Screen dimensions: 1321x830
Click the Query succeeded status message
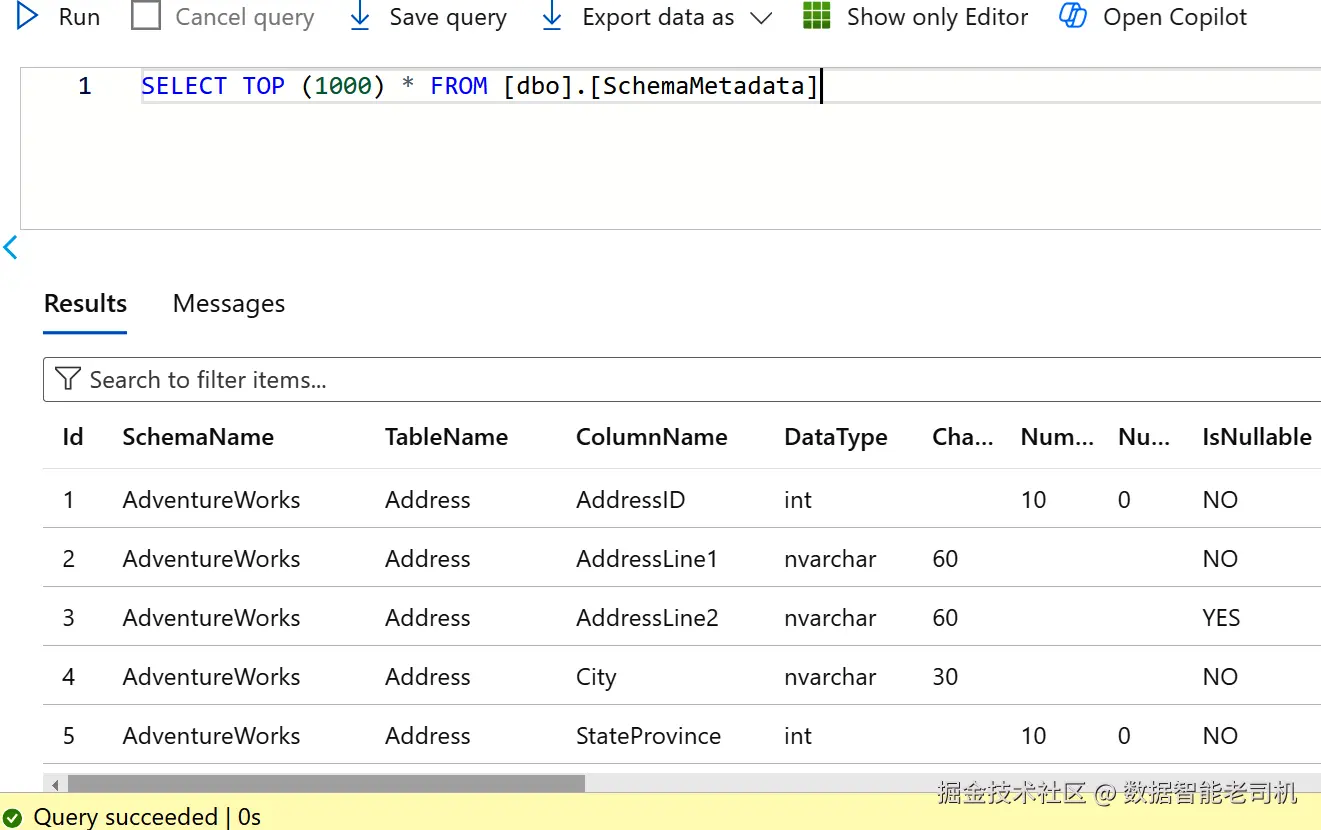click(147, 817)
